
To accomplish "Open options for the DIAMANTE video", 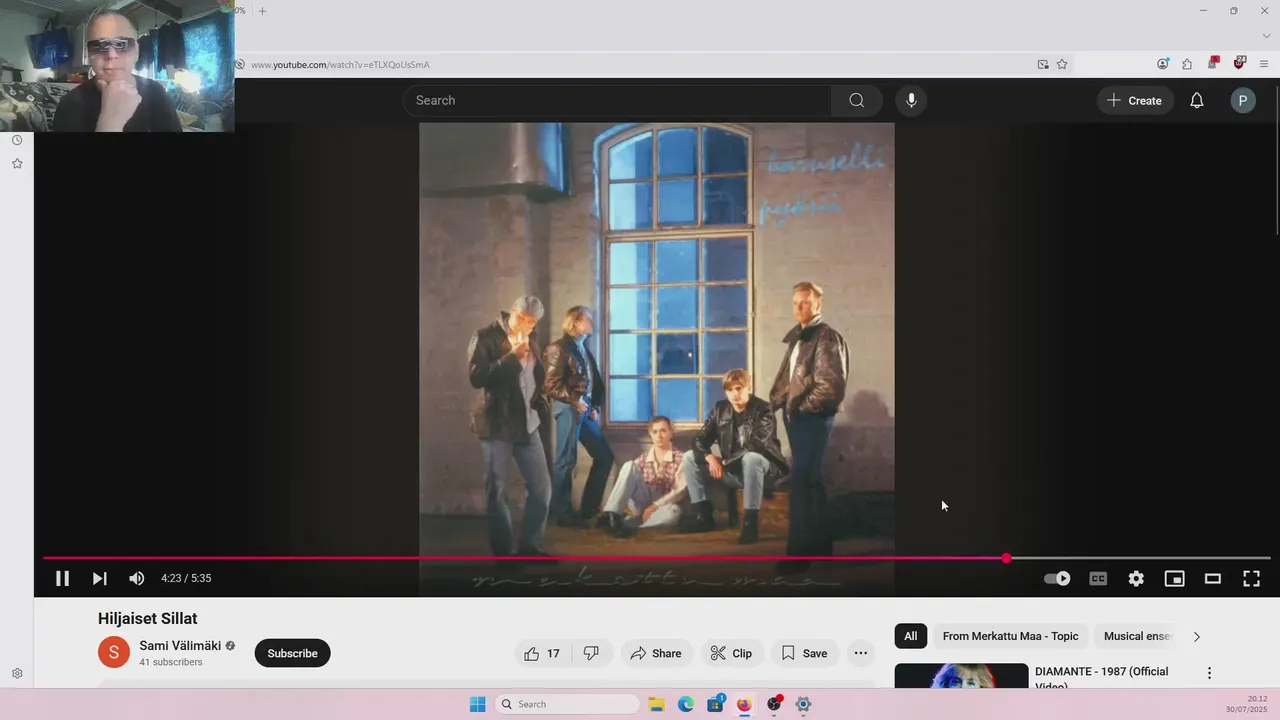I will point(1209,673).
